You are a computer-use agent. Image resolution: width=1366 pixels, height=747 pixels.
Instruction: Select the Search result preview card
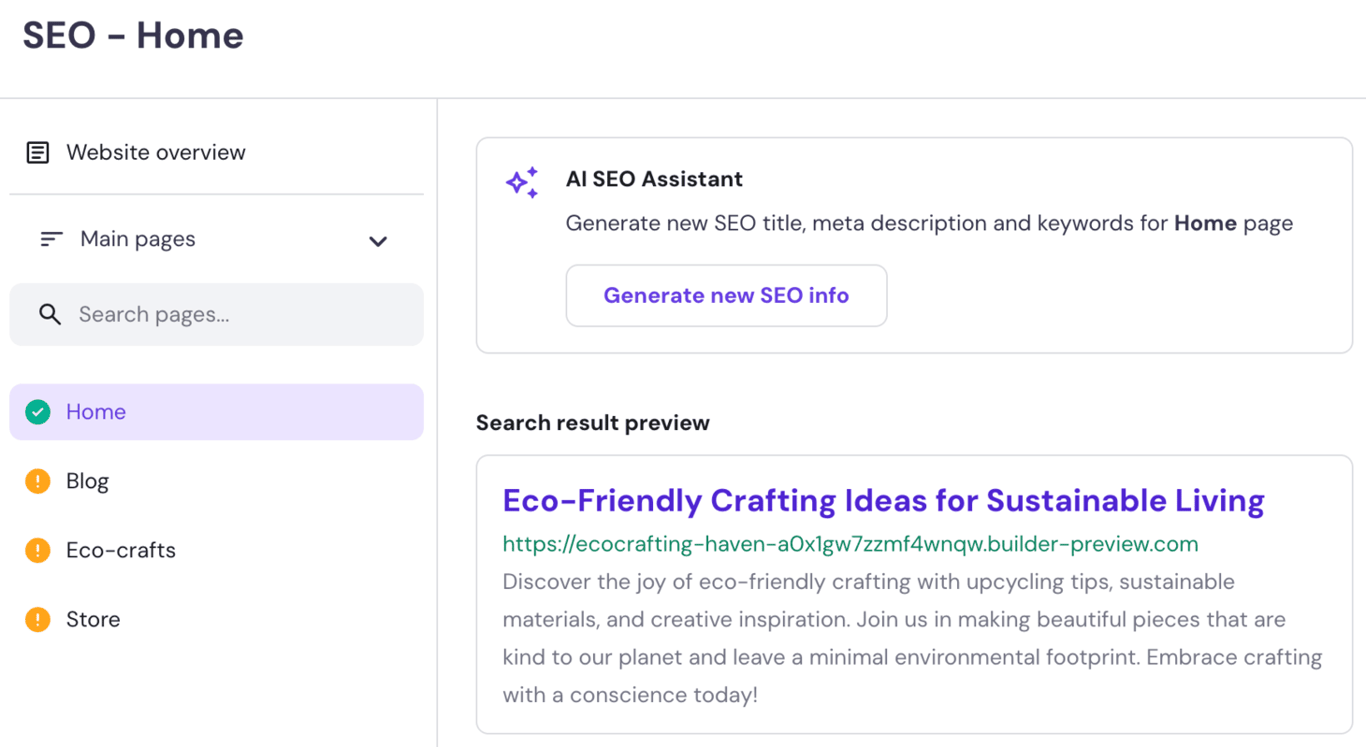[x=914, y=595]
